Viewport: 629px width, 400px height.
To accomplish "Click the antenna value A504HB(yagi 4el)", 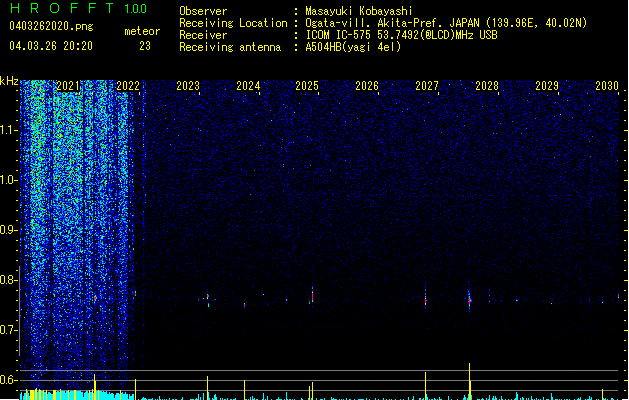I will pos(353,47).
